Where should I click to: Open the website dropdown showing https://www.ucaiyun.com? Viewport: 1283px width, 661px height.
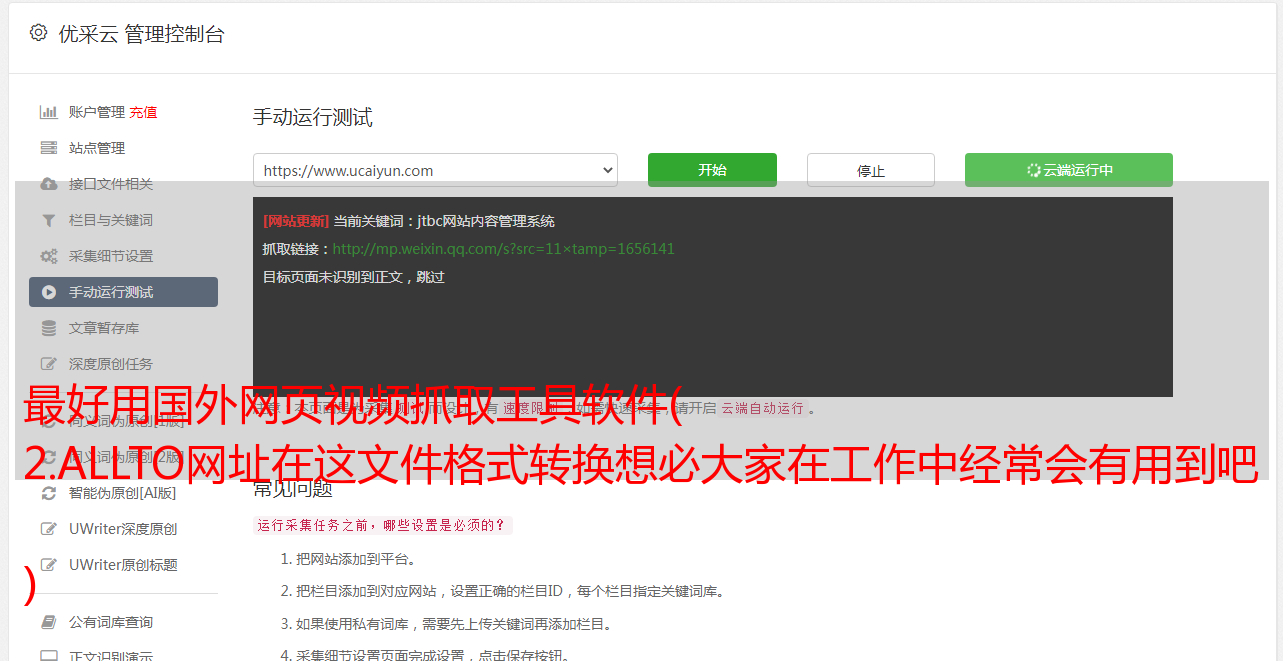(435, 170)
